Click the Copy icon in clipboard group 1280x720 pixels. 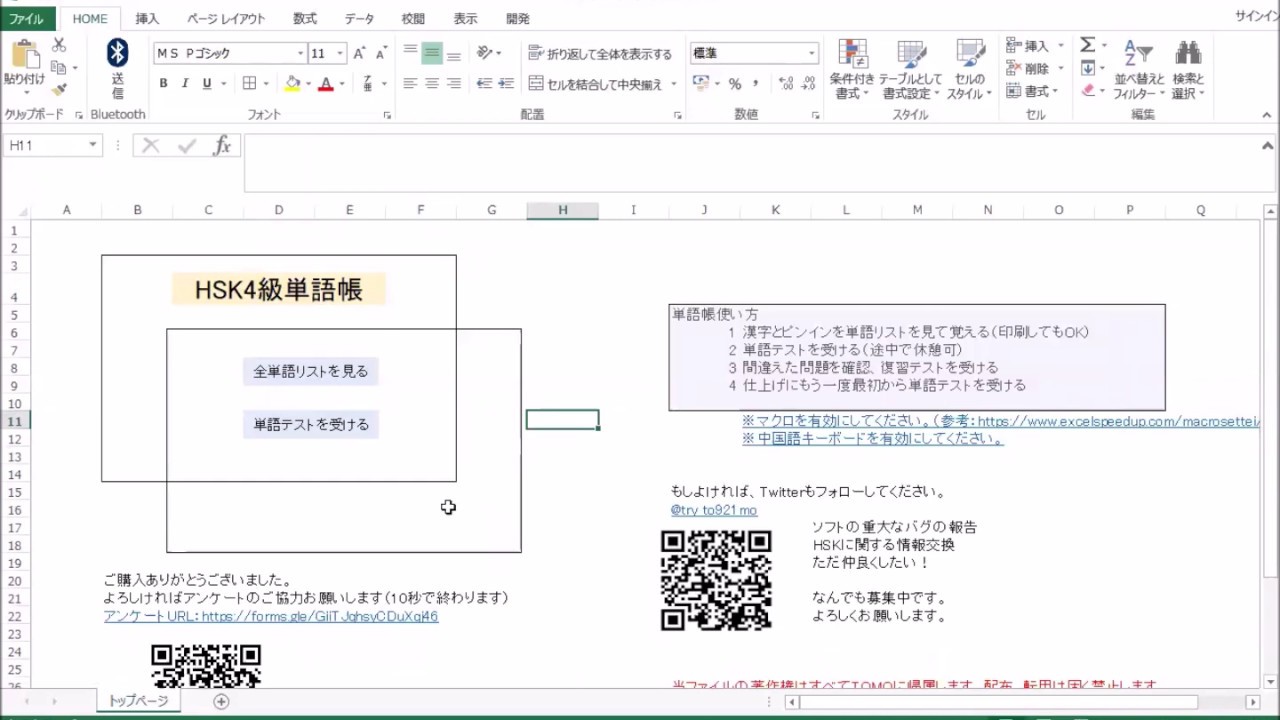pyautogui.click(x=59, y=68)
